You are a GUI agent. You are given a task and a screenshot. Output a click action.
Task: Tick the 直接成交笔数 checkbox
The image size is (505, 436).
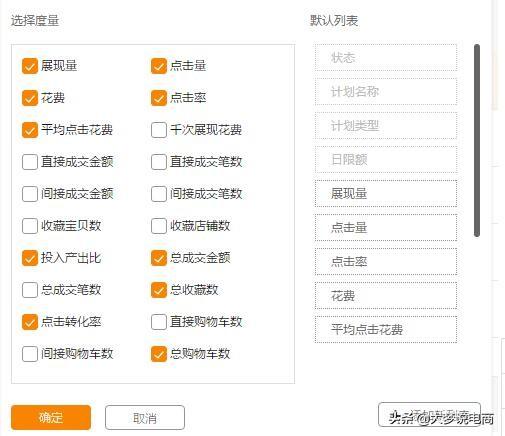tap(159, 162)
